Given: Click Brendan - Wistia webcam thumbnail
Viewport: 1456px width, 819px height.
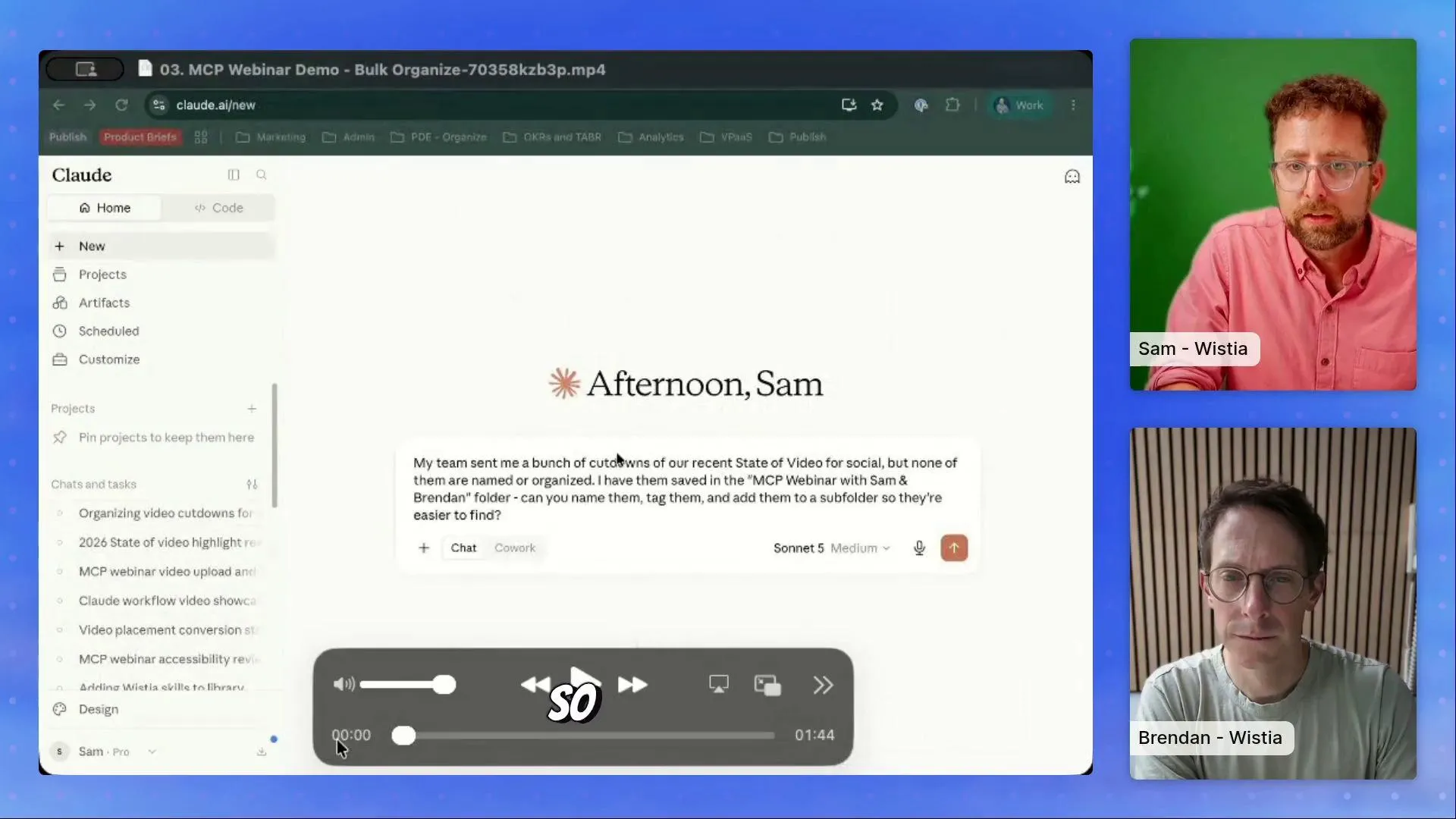Looking at the screenshot, I should (x=1273, y=604).
